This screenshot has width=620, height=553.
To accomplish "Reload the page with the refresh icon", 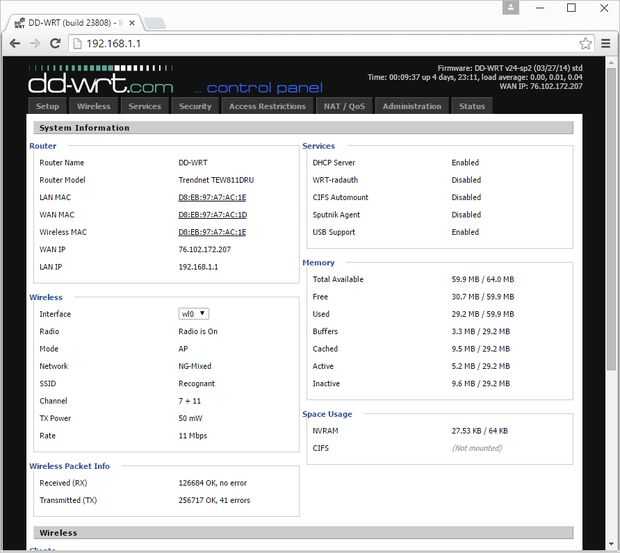I will click(55, 43).
